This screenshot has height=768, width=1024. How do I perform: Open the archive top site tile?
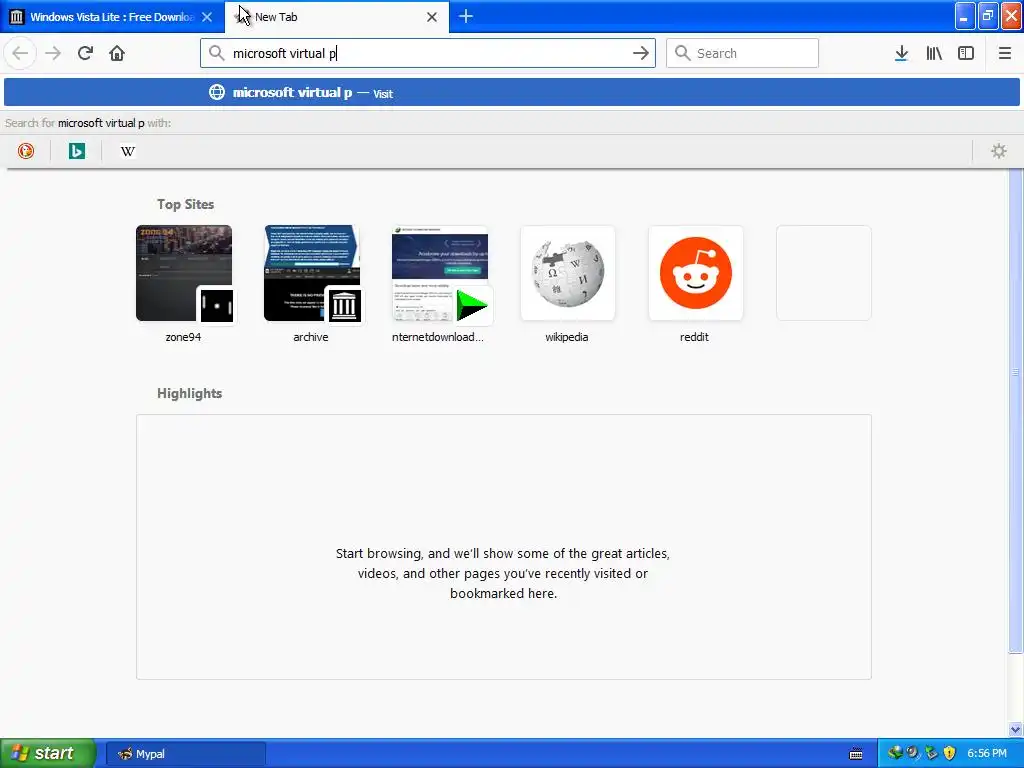(x=312, y=273)
